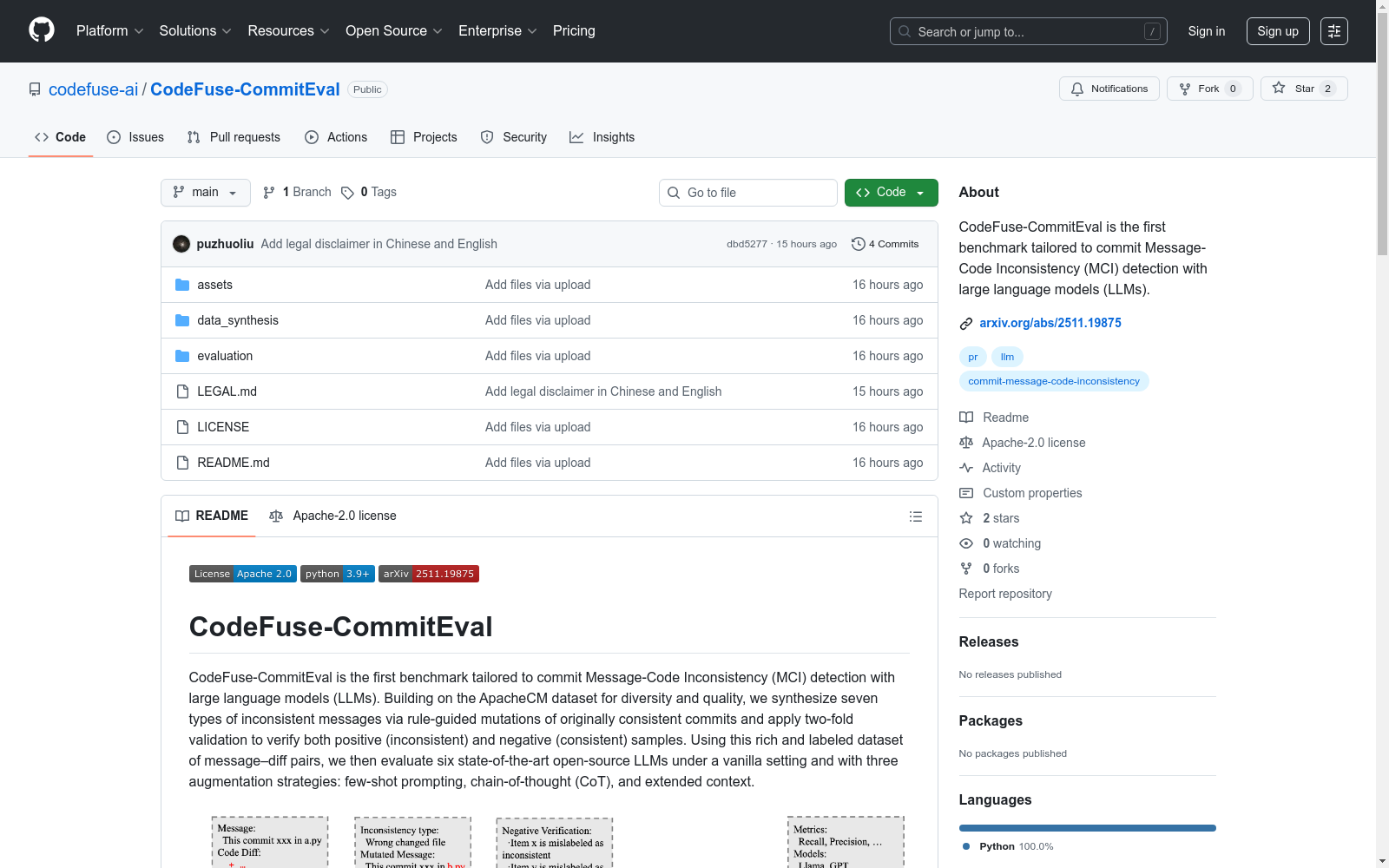1389x868 pixels.
Task: Click the tag icon beside 0 Tags
Action: click(347, 193)
